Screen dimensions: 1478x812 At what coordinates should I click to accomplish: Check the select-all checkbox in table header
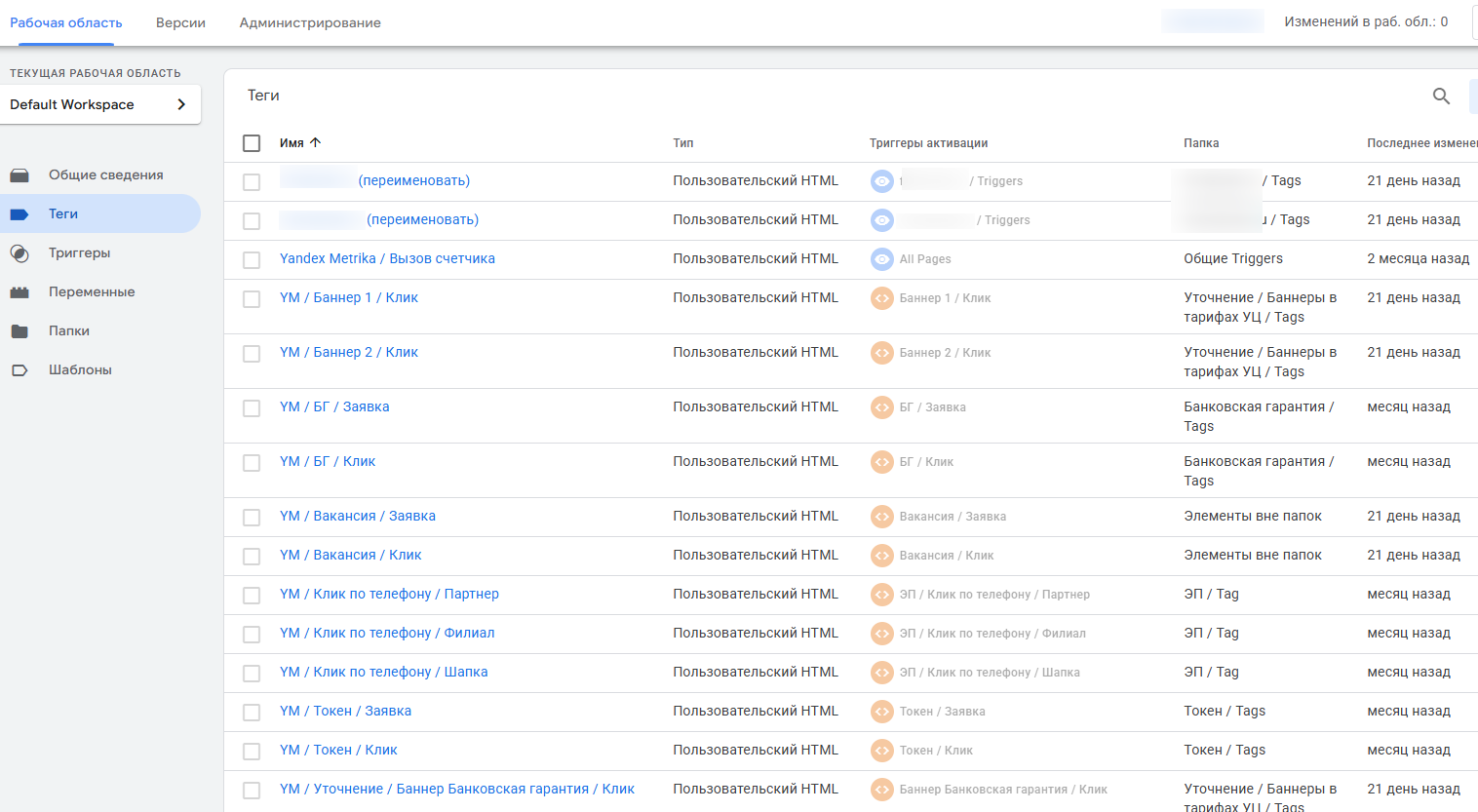click(x=251, y=142)
